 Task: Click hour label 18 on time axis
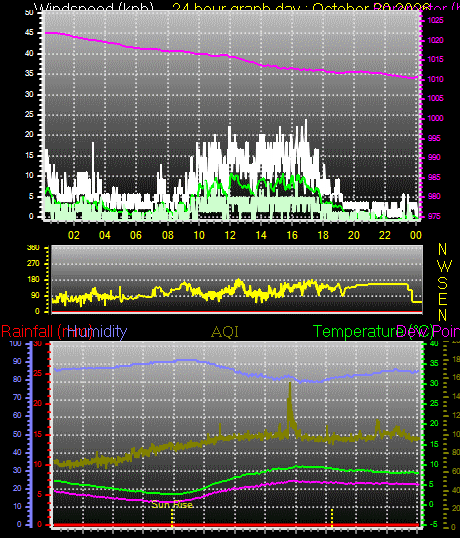coord(323,235)
